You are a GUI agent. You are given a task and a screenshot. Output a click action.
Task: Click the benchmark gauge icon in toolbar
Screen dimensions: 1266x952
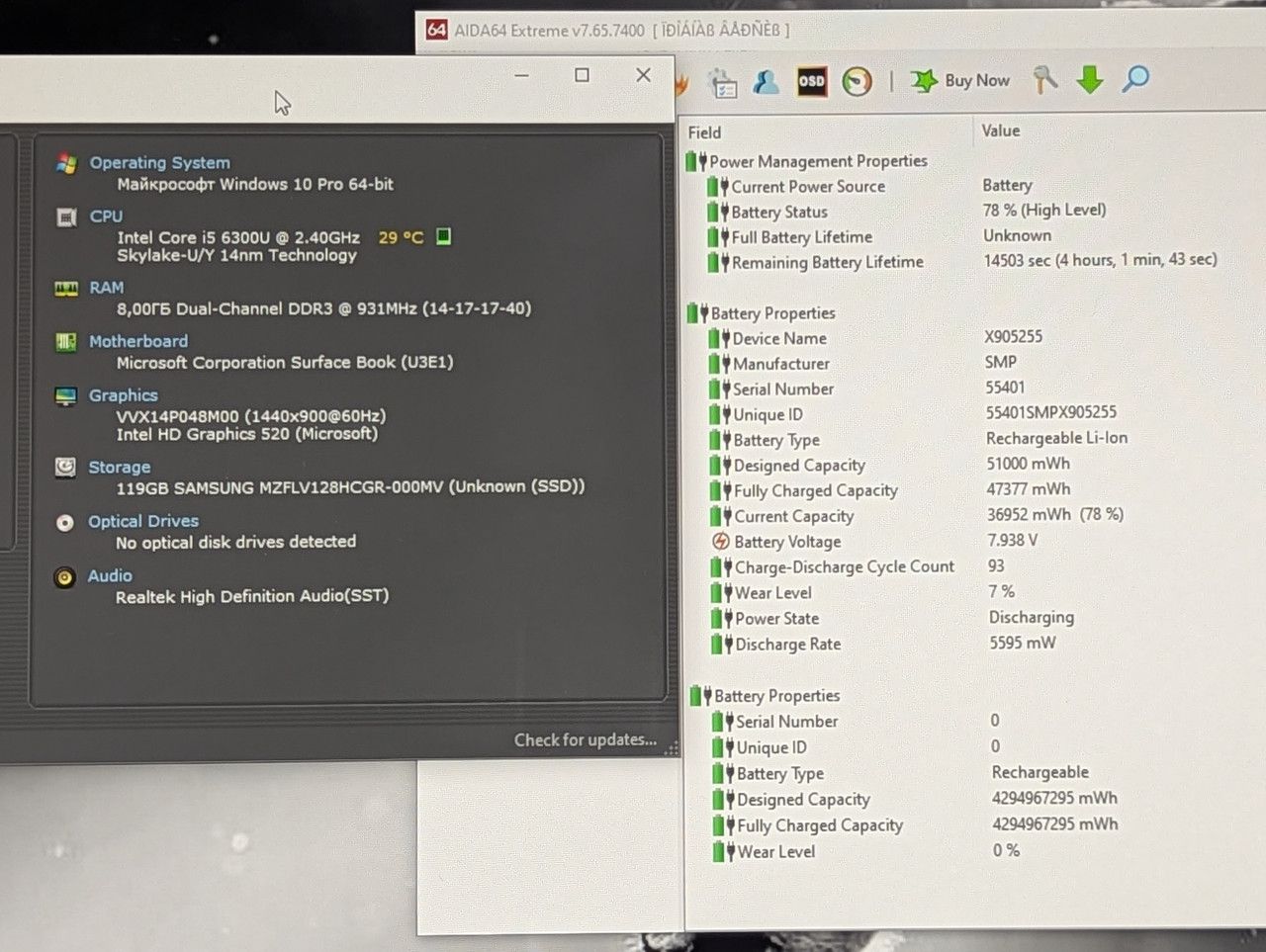point(857,81)
